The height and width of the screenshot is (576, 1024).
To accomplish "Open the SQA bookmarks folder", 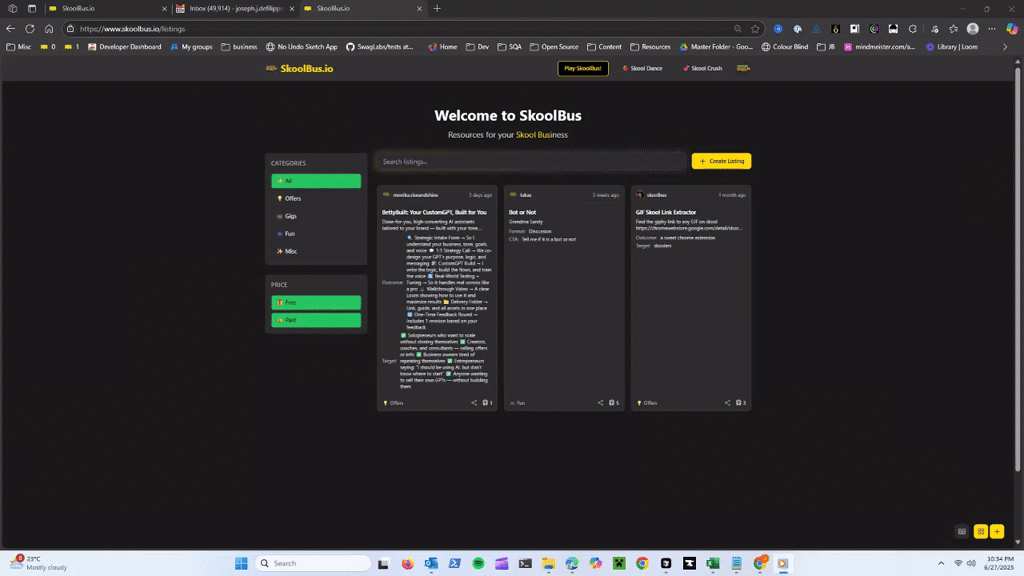I will tap(509, 47).
